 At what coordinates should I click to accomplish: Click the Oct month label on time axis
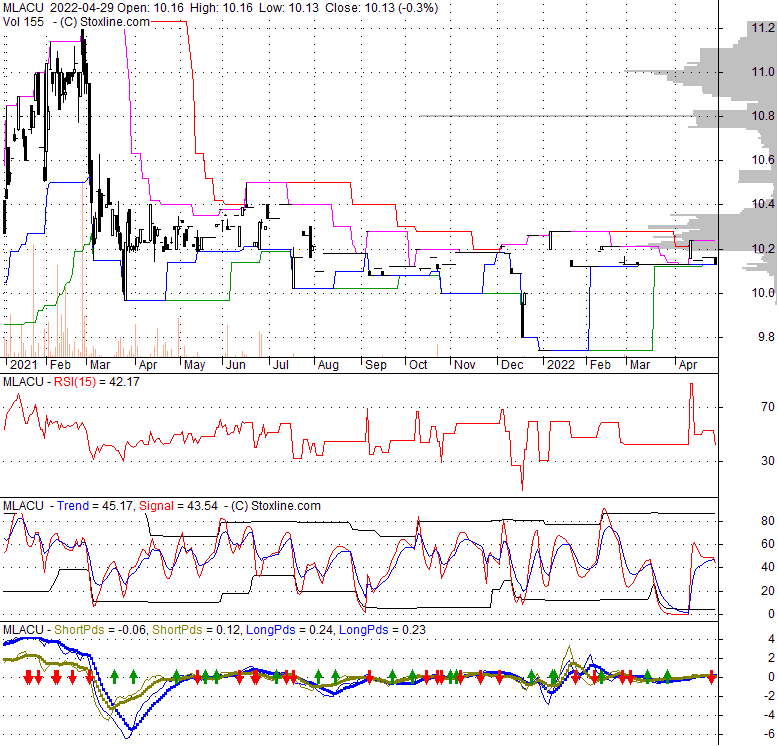coord(418,365)
